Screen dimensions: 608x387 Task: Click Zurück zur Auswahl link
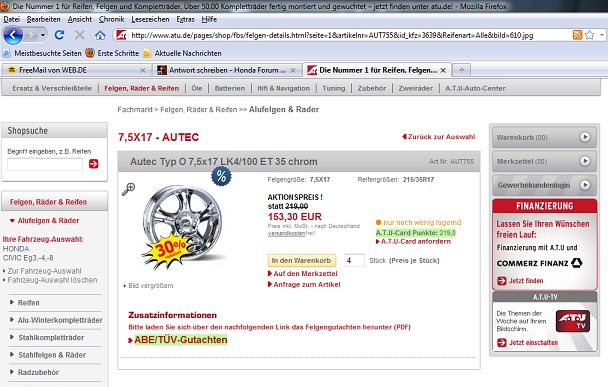(x=439, y=136)
